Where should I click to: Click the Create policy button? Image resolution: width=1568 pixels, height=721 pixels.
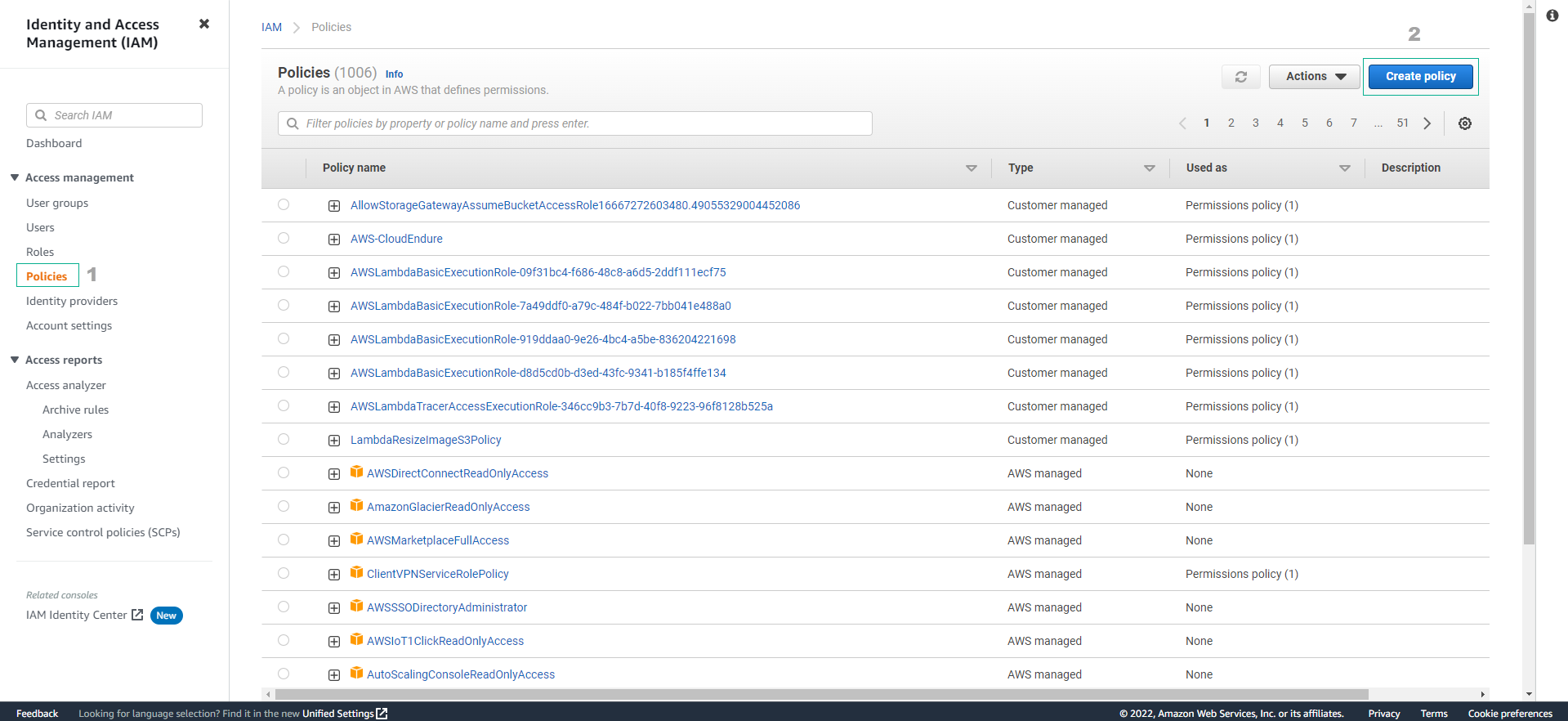tap(1421, 77)
